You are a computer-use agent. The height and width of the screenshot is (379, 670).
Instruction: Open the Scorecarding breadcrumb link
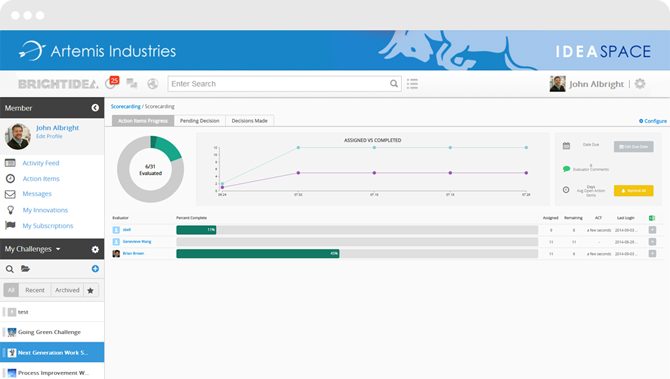click(x=126, y=106)
